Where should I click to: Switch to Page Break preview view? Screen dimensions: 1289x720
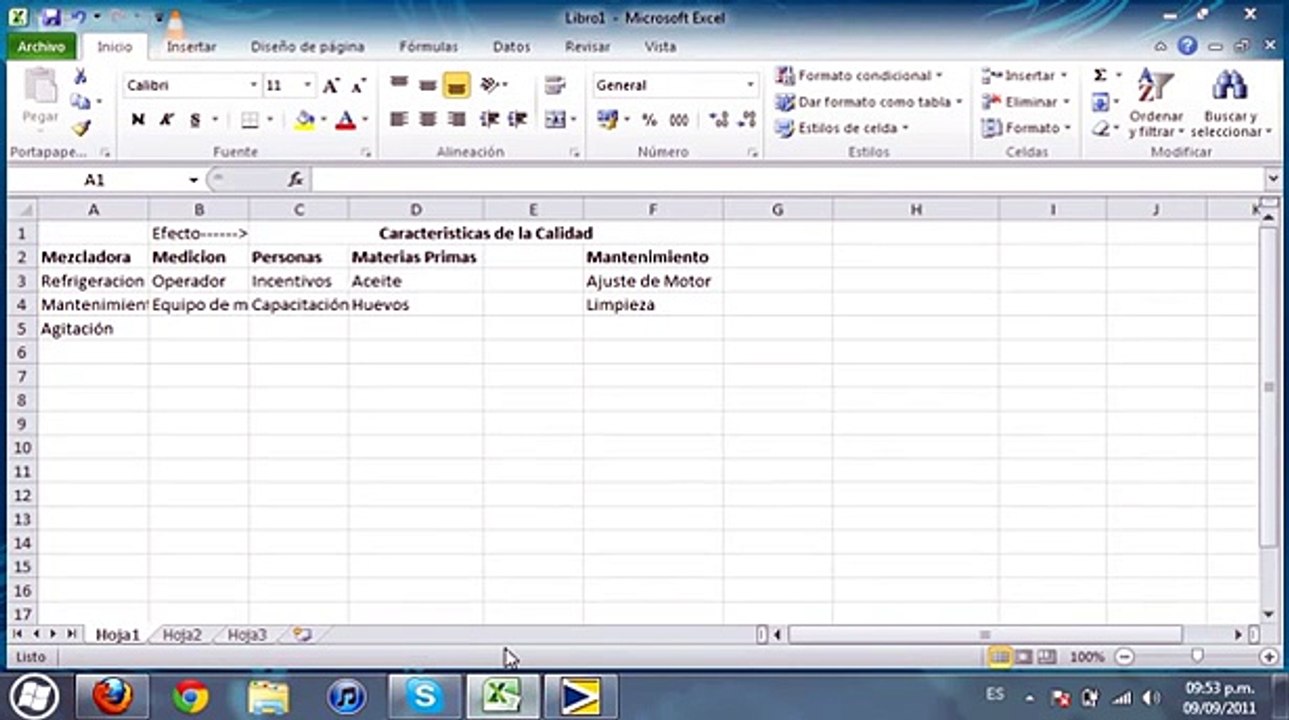click(x=1047, y=657)
